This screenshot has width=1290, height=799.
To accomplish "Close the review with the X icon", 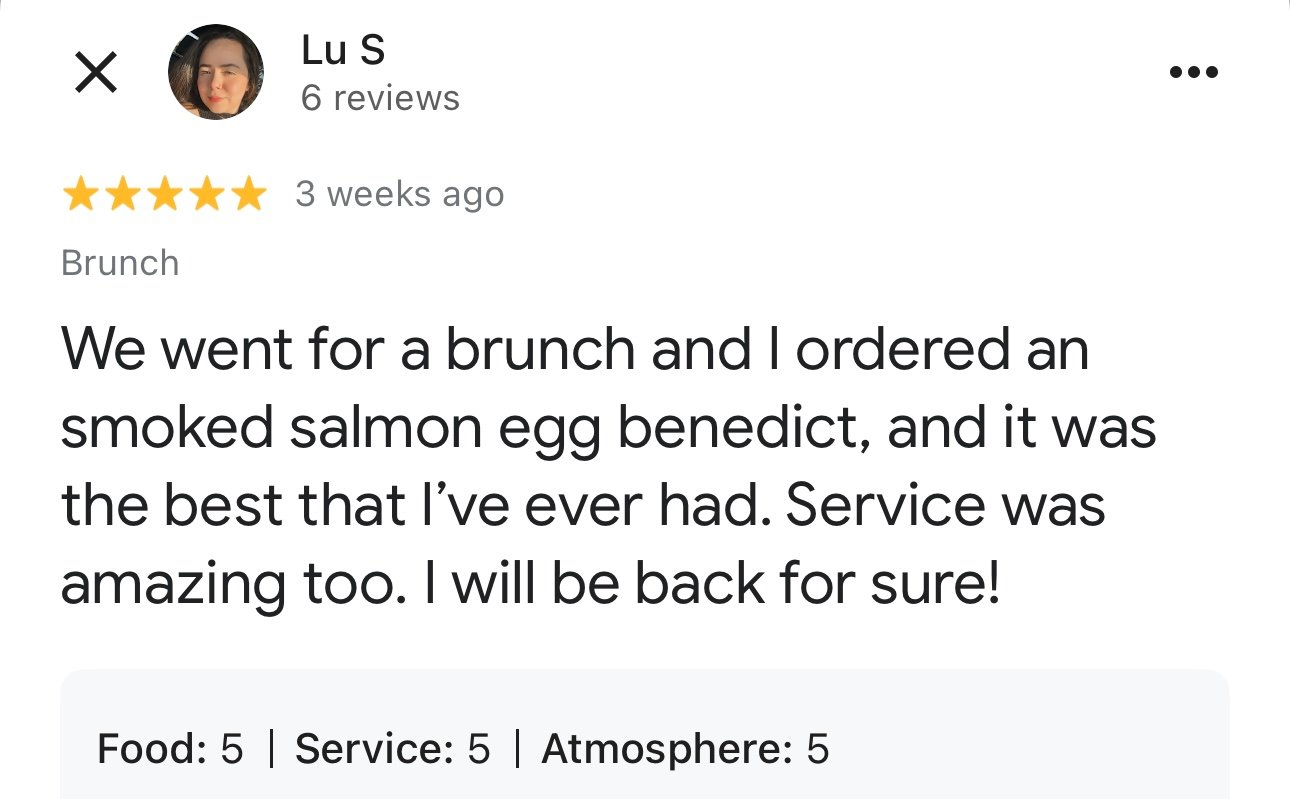I will pyautogui.click(x=95, y=73).
